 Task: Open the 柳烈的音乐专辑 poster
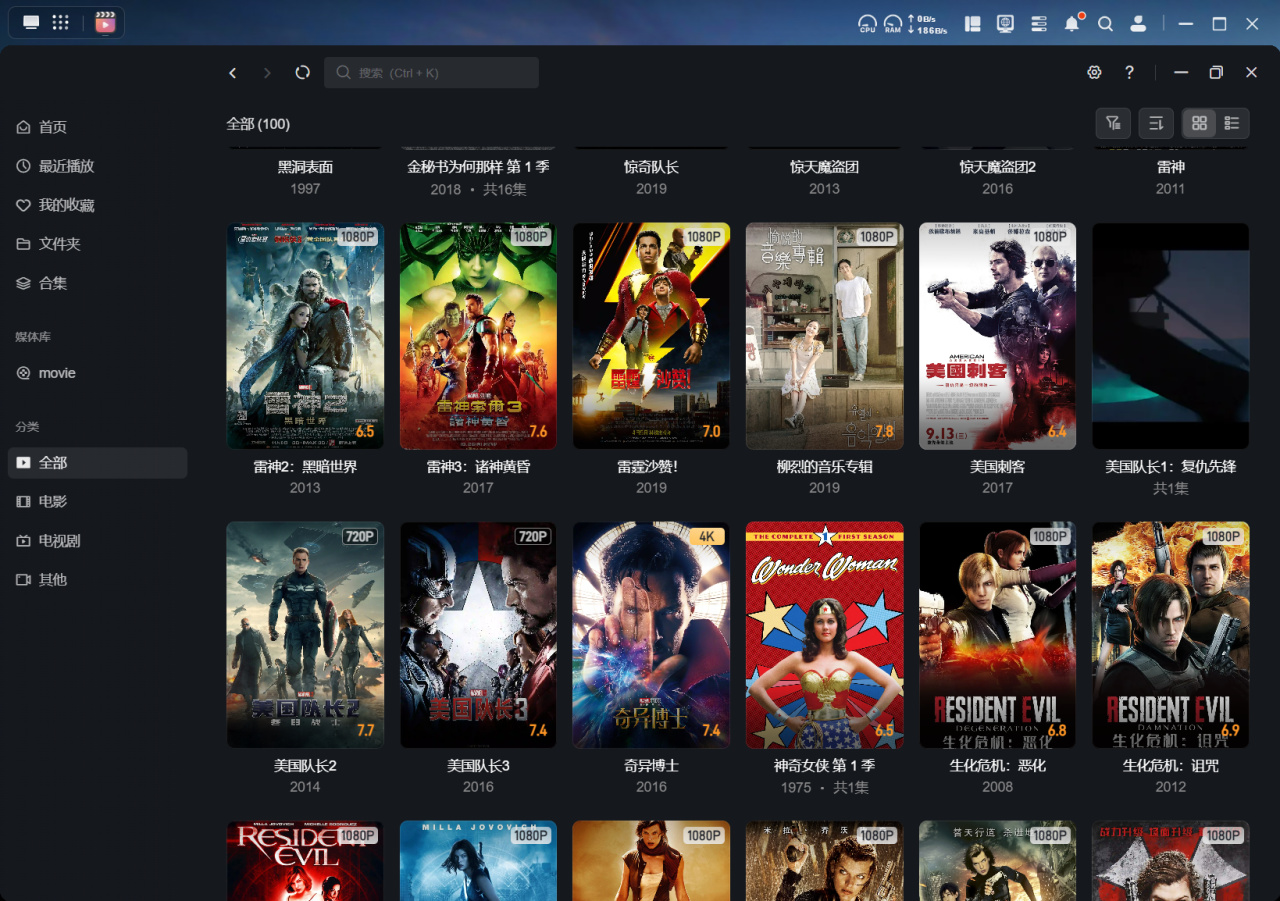824,336
